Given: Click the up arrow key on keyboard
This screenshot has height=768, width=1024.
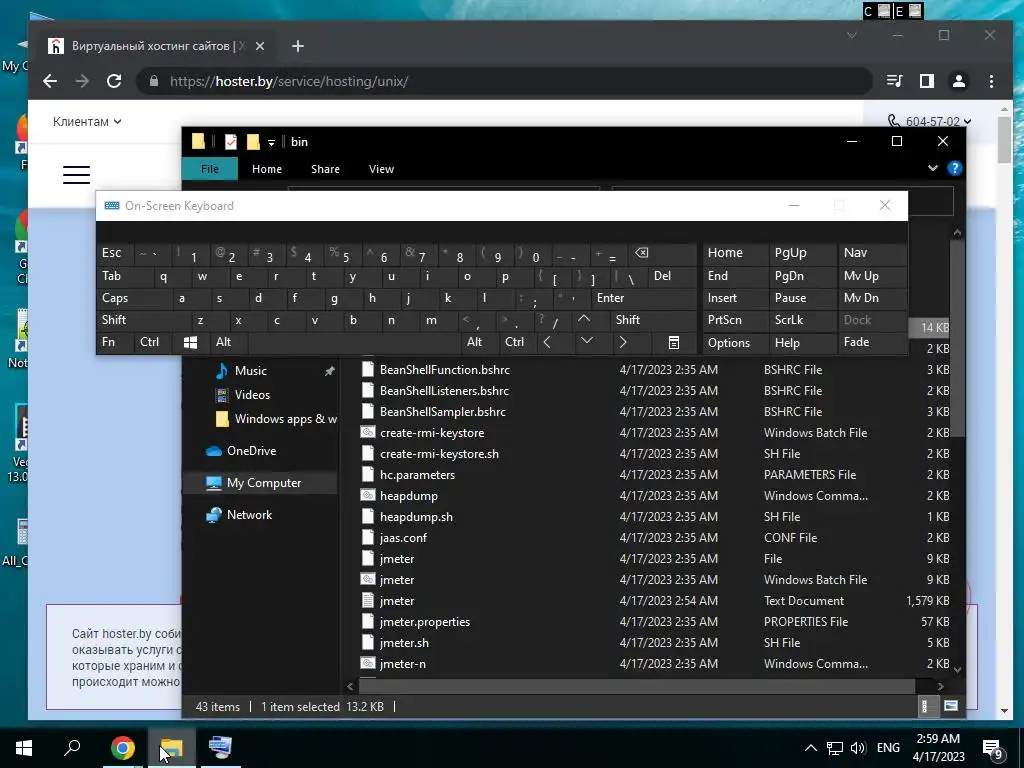Looking at the screenshot, I should click(x=584, y=319).
